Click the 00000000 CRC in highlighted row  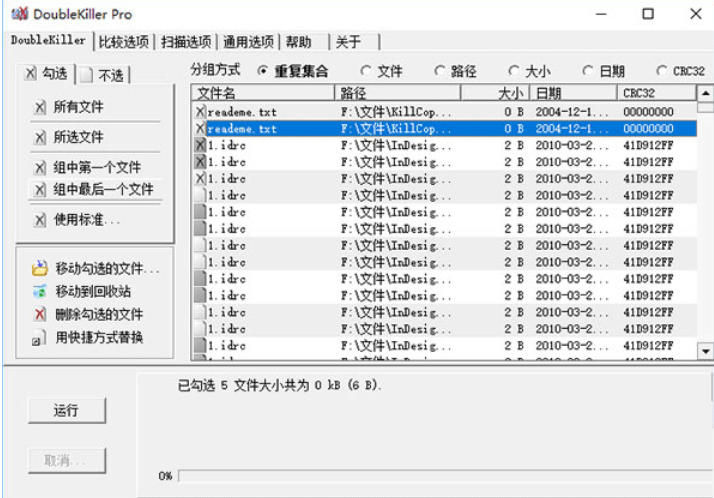click(648, 129)
